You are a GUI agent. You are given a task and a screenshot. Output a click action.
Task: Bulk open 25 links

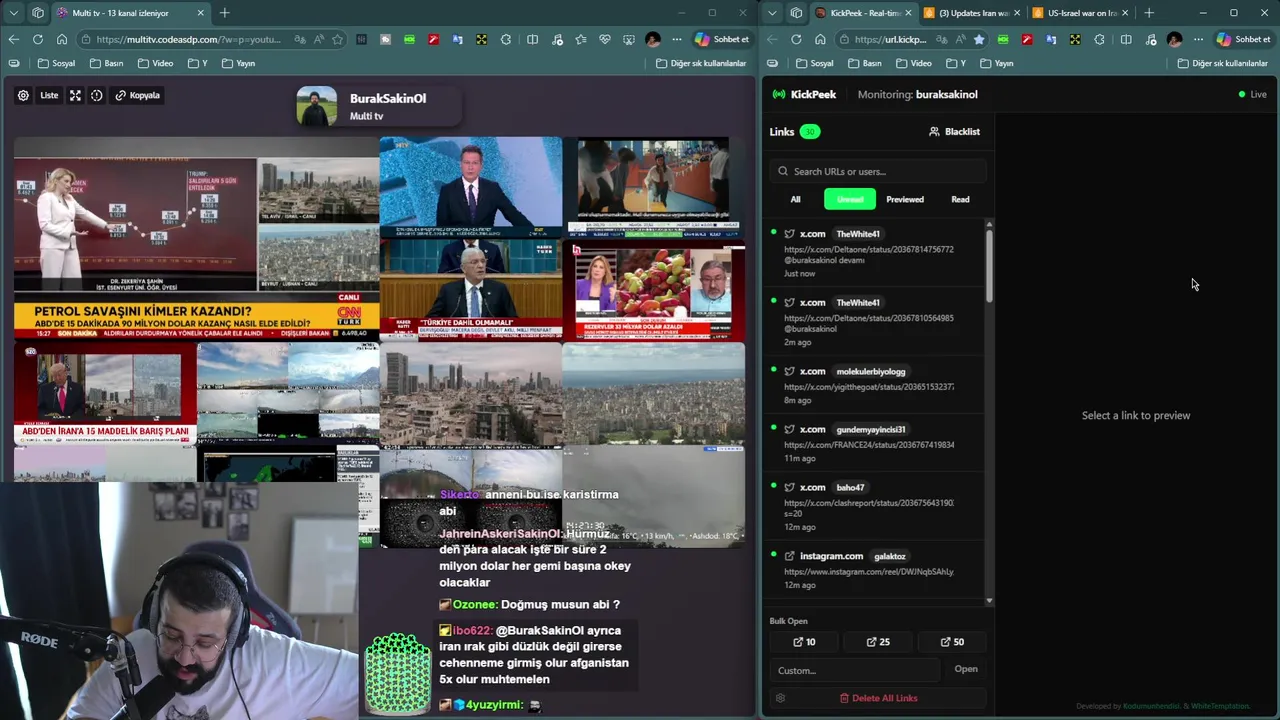(878, 642)
